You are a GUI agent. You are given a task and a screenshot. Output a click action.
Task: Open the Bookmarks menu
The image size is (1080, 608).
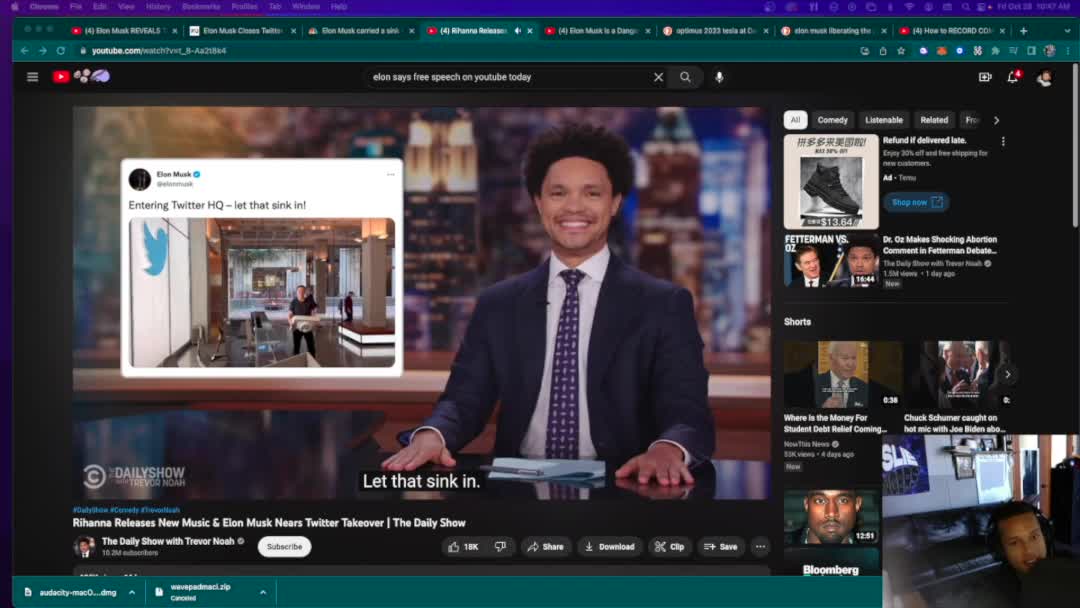click(201, 7)
